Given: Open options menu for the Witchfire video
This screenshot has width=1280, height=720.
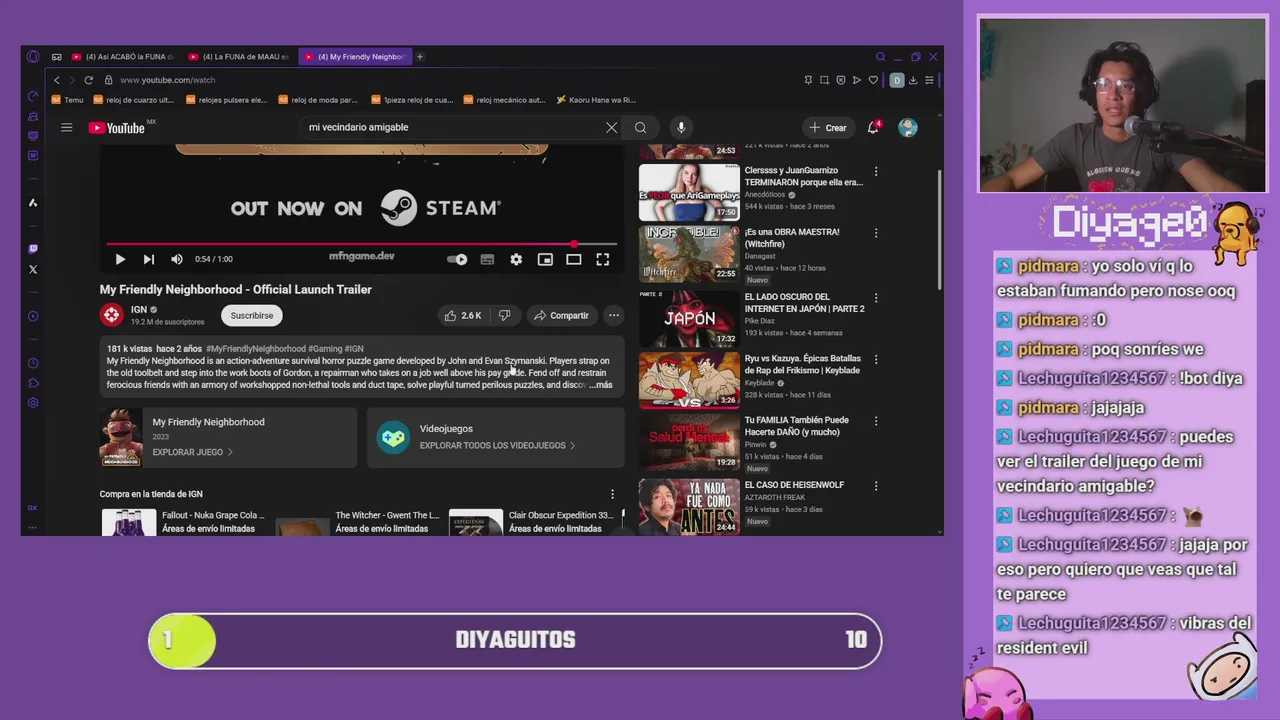Looking at the screenshot, I should [876, 233].
